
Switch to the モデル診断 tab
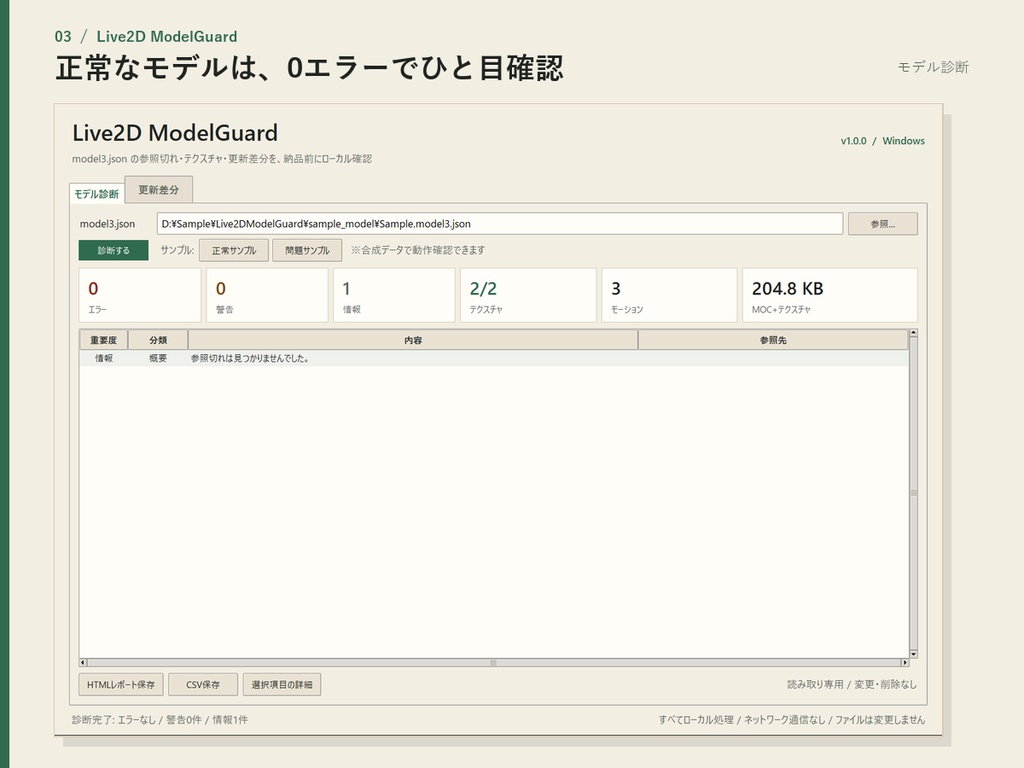(97, 194)
